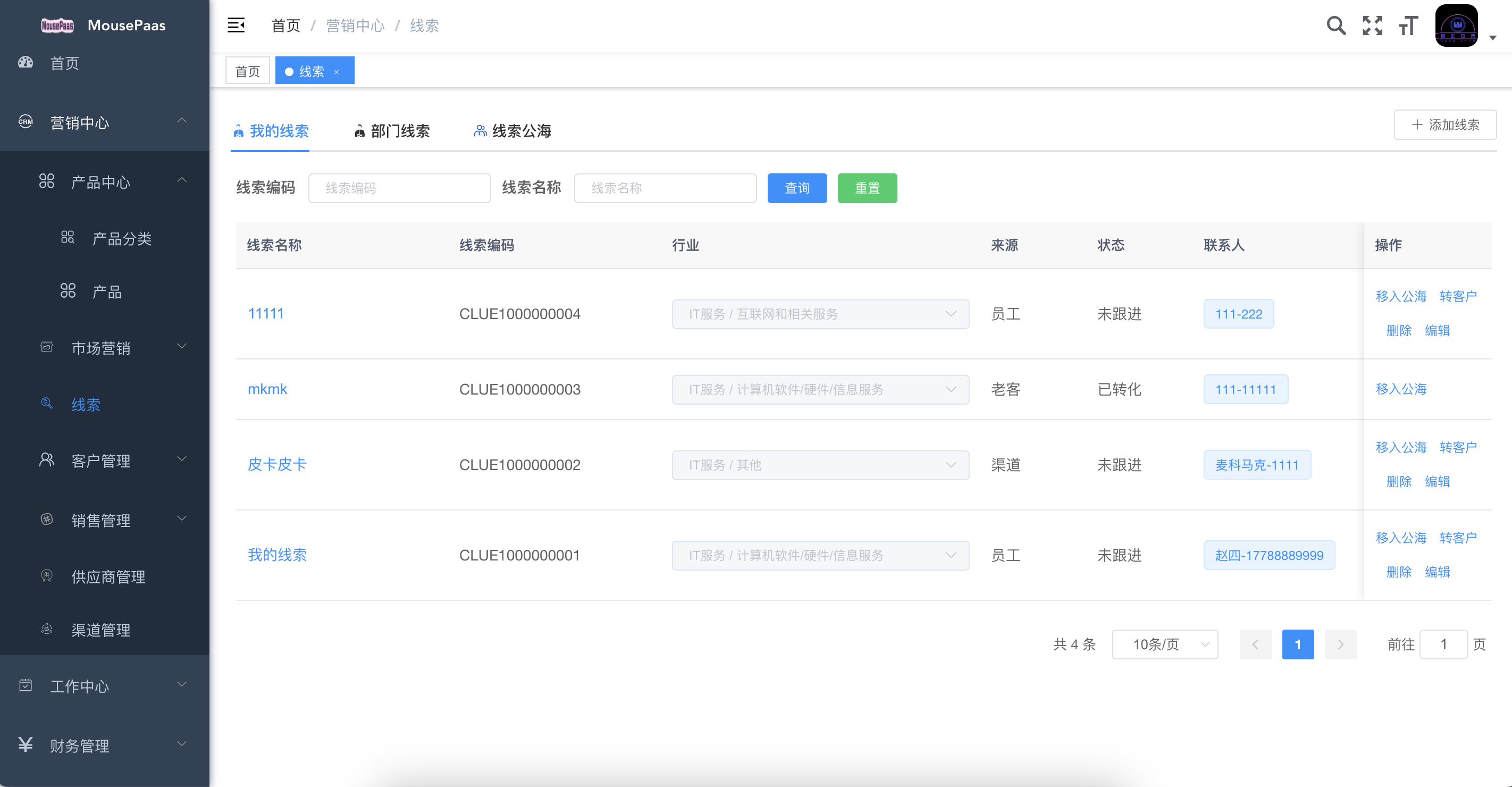
Task: Click the icon beside 市场营销
Action: pyautogui.click(x=46, y=347)
